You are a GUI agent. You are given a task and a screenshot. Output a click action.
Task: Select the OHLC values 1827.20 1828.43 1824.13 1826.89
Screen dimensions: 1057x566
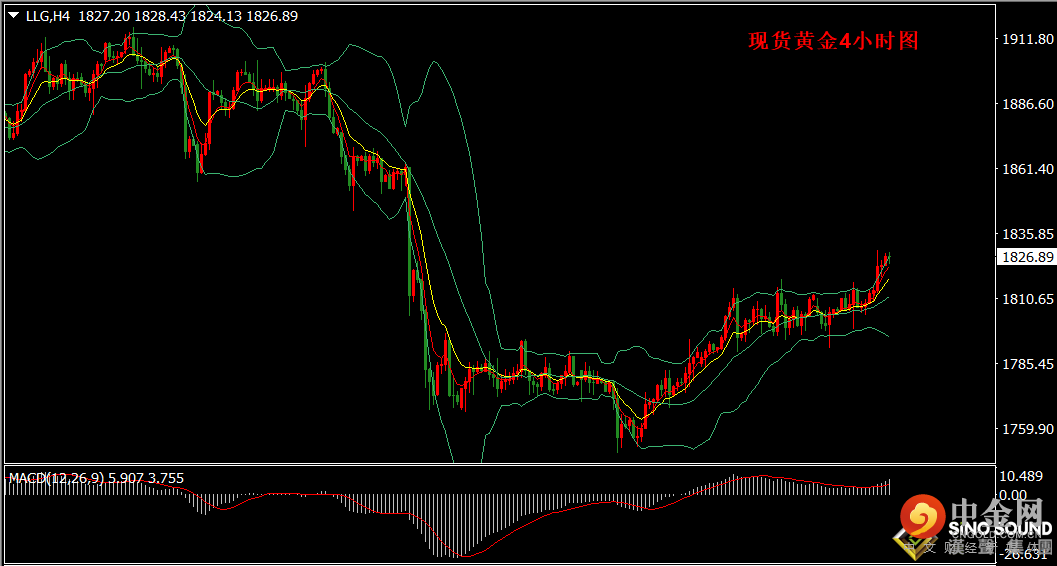point(189,16)
